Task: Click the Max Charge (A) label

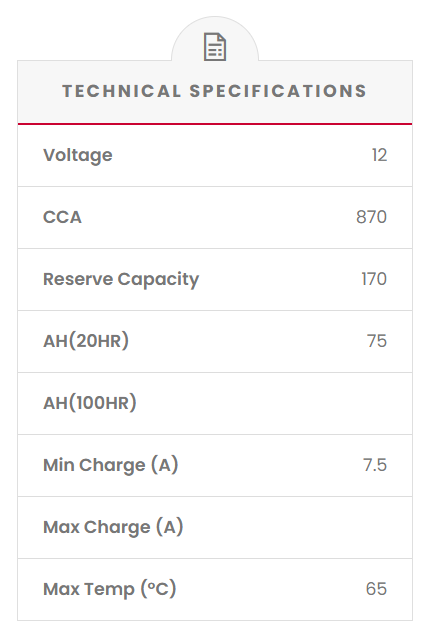Action: click(113, 527)
